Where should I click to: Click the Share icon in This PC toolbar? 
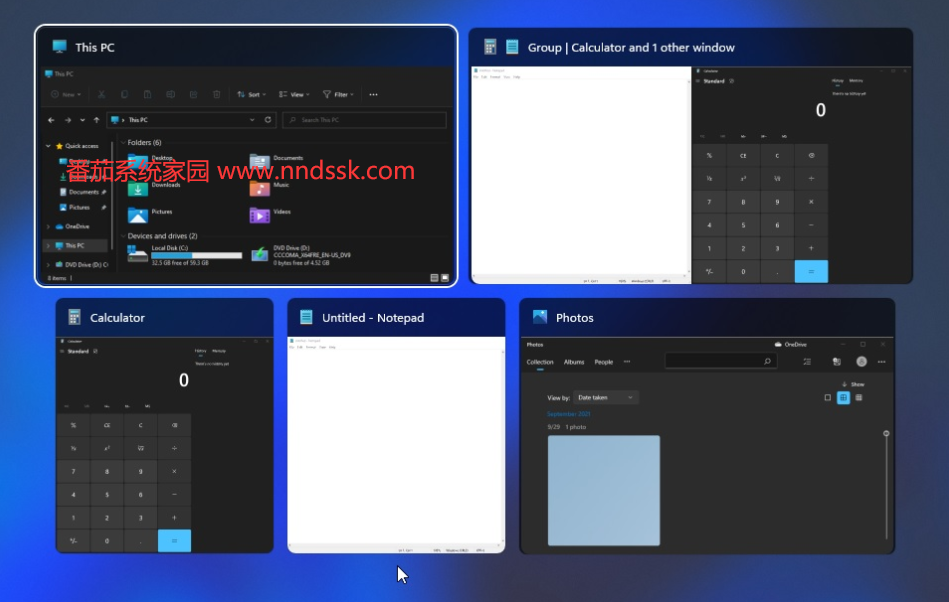194,94
